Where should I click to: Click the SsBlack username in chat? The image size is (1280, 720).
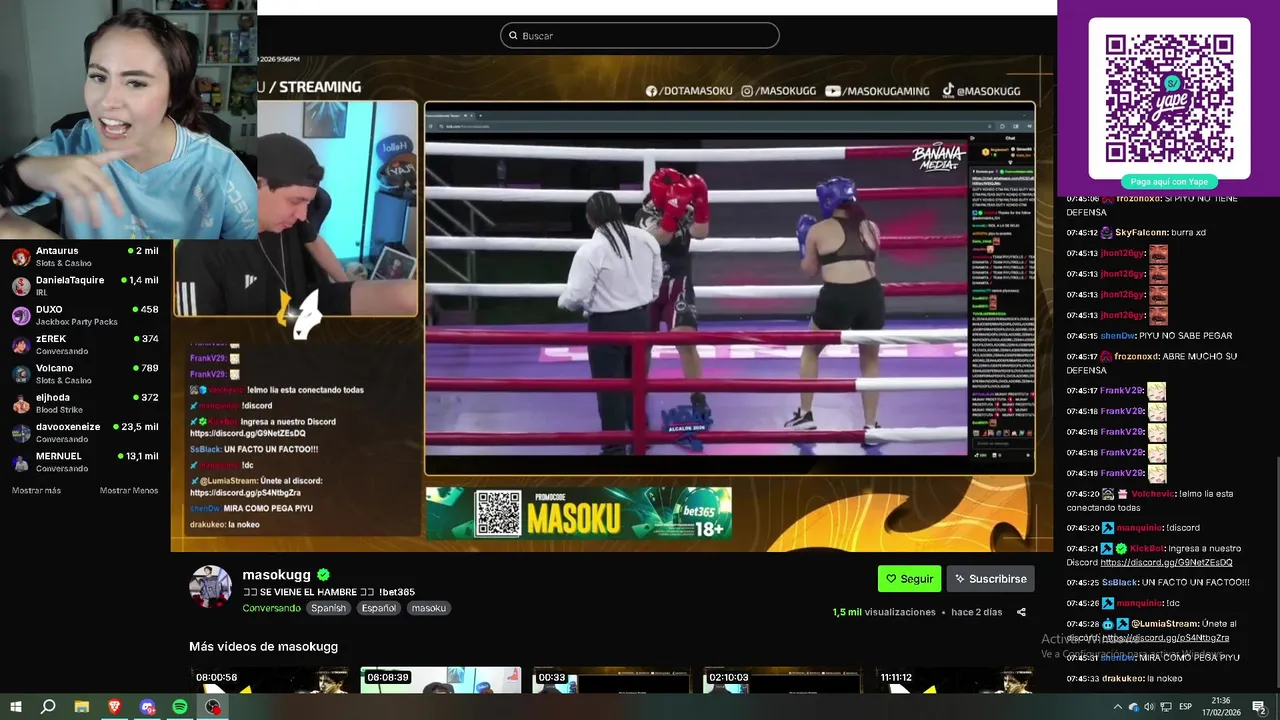(x=1119, y=583)
